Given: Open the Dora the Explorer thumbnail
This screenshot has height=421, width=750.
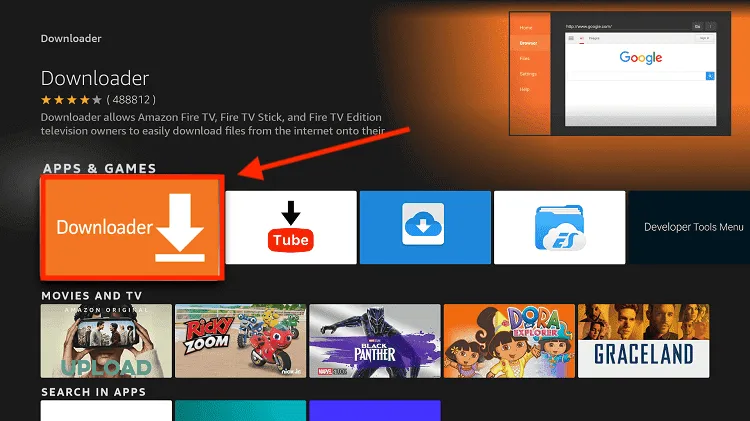Looking at the screenshot, I should point(509,341).
